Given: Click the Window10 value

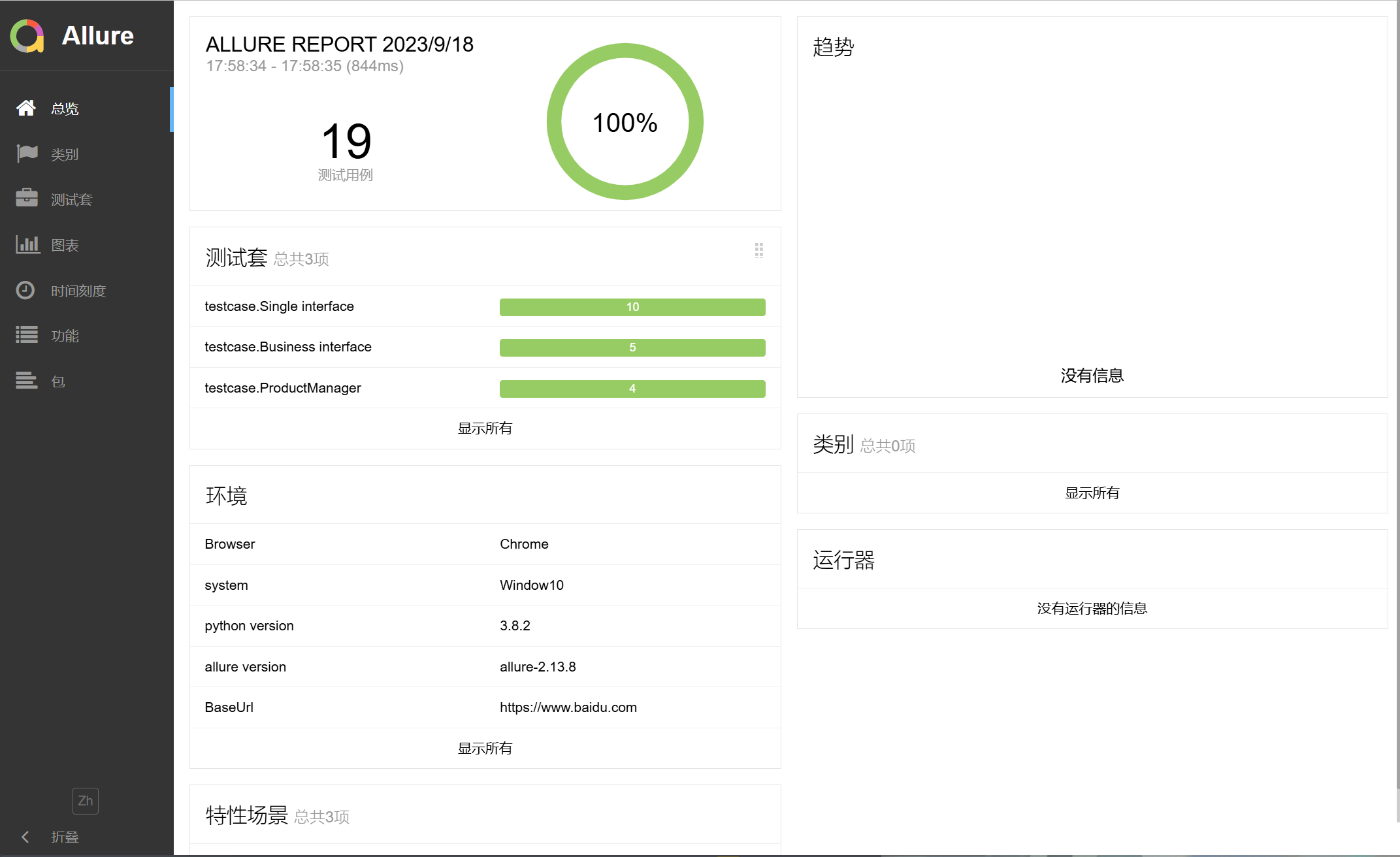Looking at the screenshot, I should coord(532,585).
